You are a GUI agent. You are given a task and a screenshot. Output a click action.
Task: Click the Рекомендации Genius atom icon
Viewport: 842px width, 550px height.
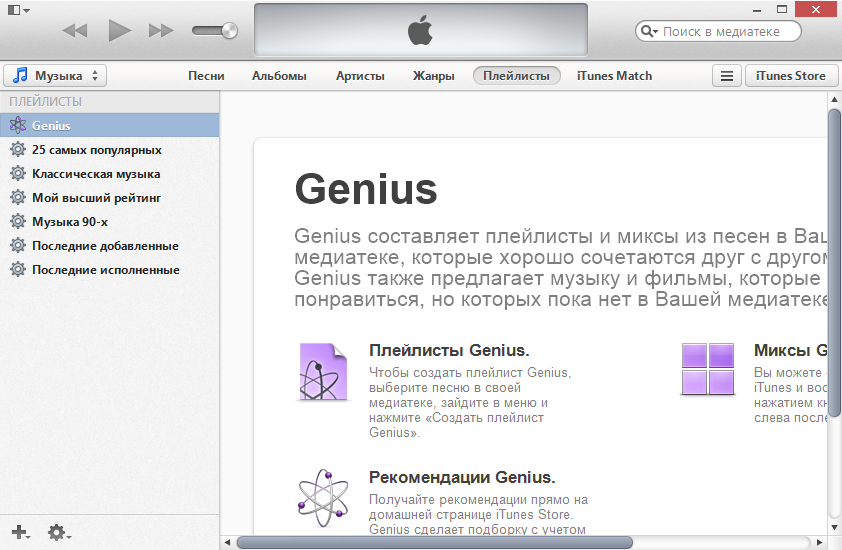[x=323, y=498]
